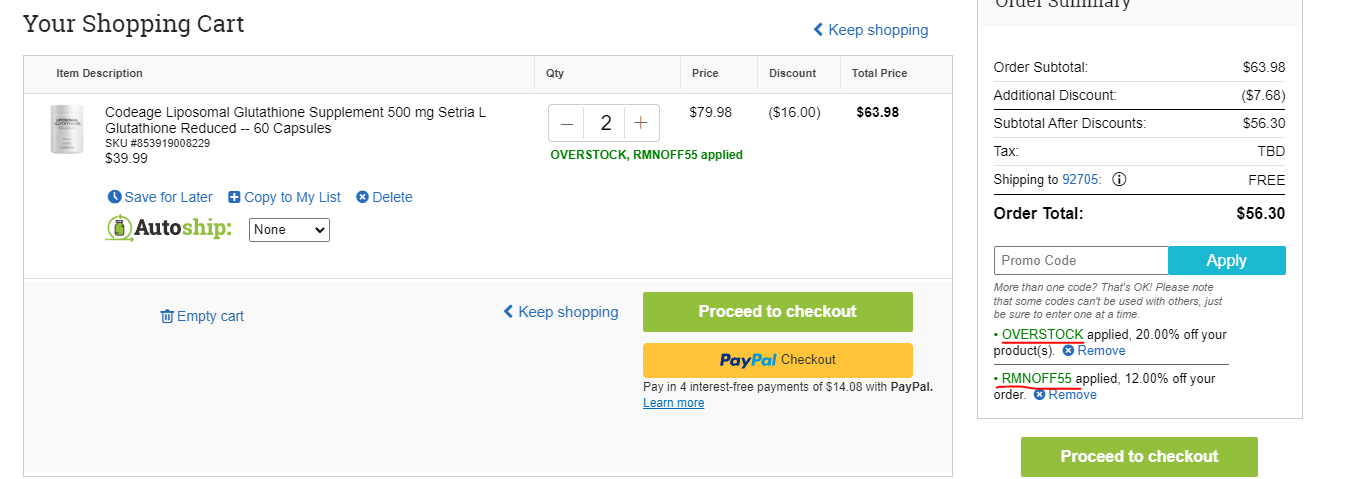
Task: Click the top Keep shopping chevron link
Action: [870, 30]
